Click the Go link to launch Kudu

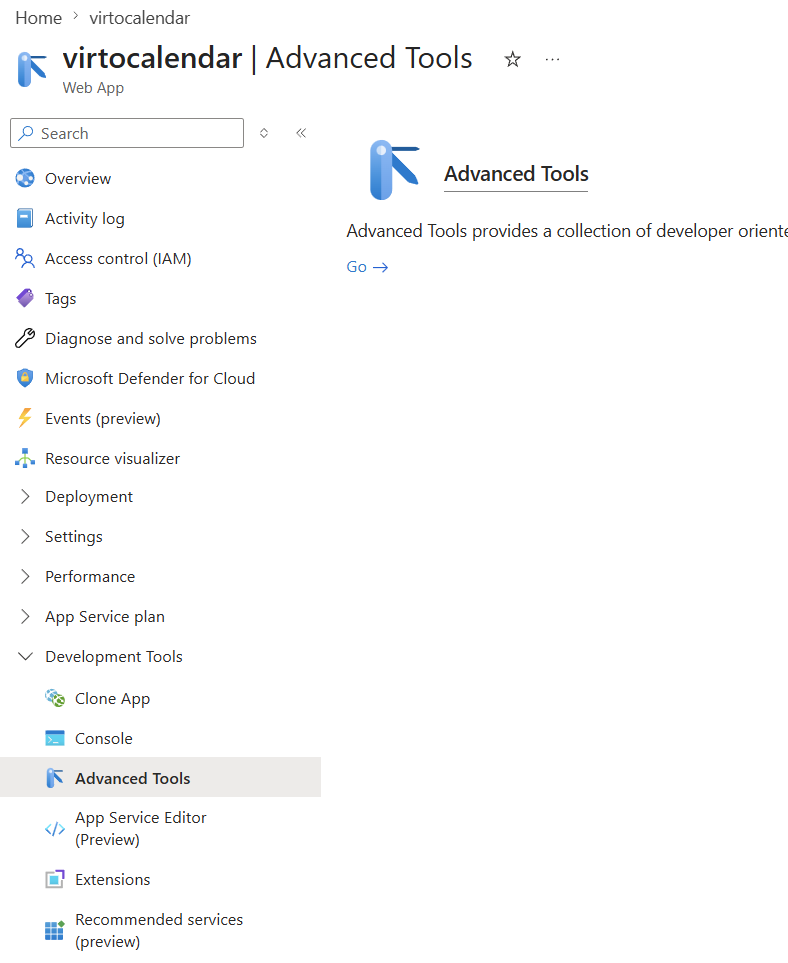pyautogui.click(x=367, y=267)
